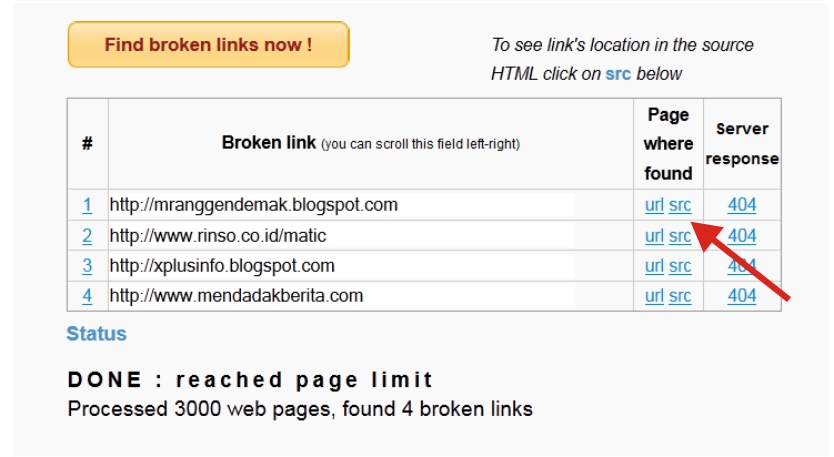Image resolution: width=834 pixels, height=457 pixels.
Task: Open row number 2 link
Action: (87, 236)
